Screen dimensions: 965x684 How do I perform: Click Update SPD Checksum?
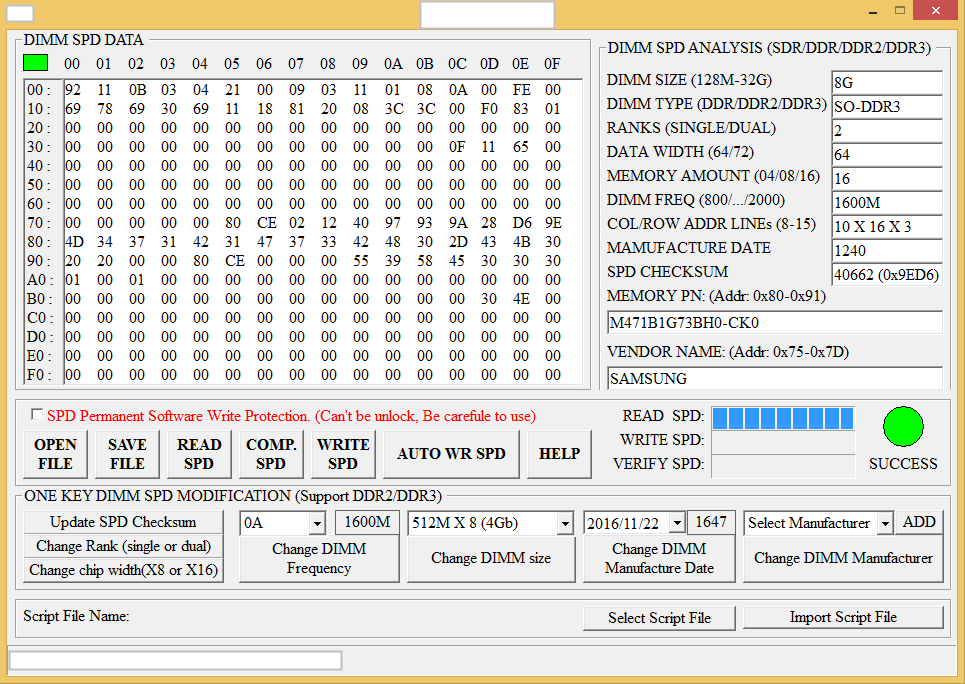[123, 522]
